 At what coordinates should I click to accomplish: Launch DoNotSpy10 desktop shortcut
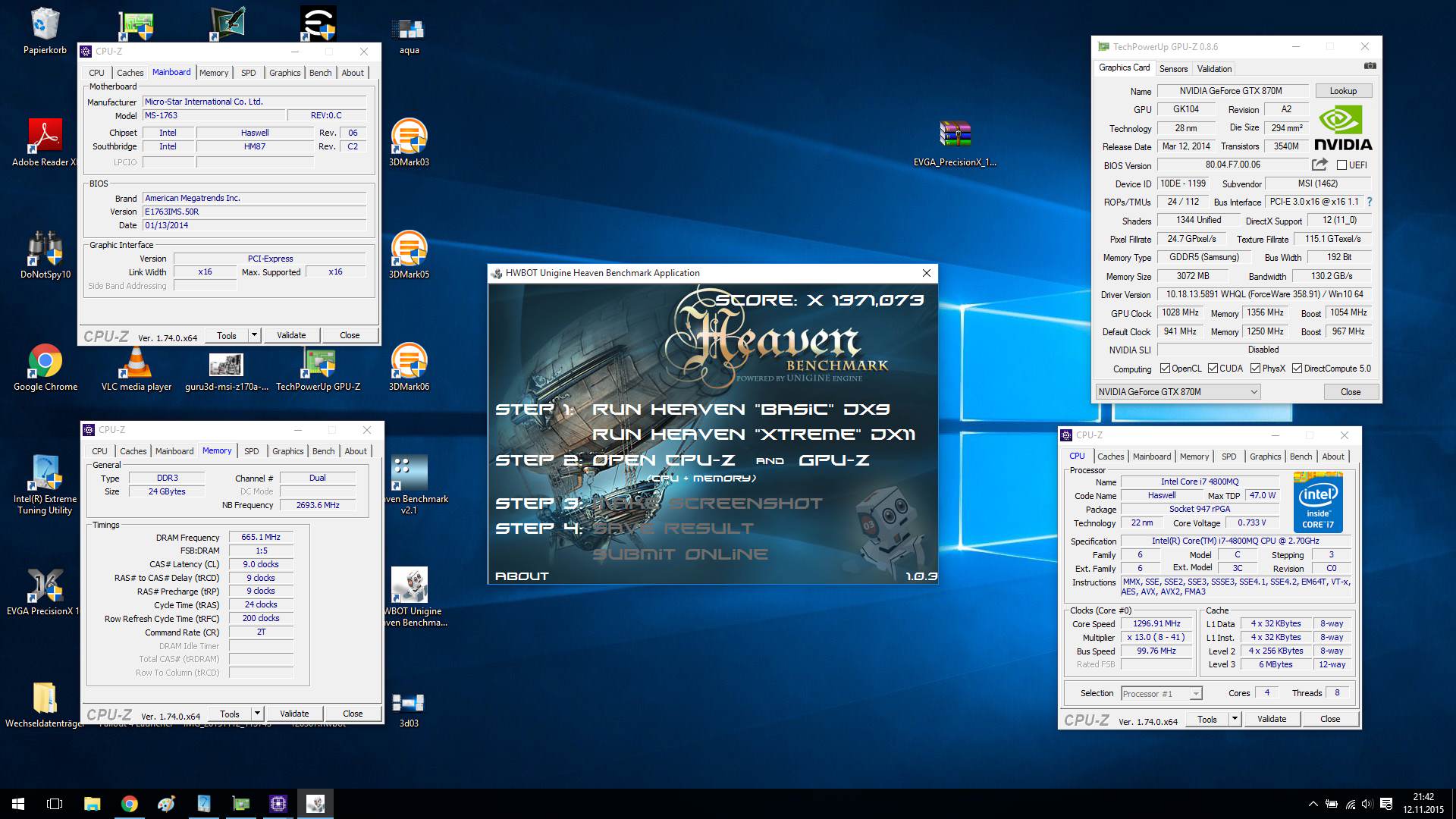click(x=45, y=255)
